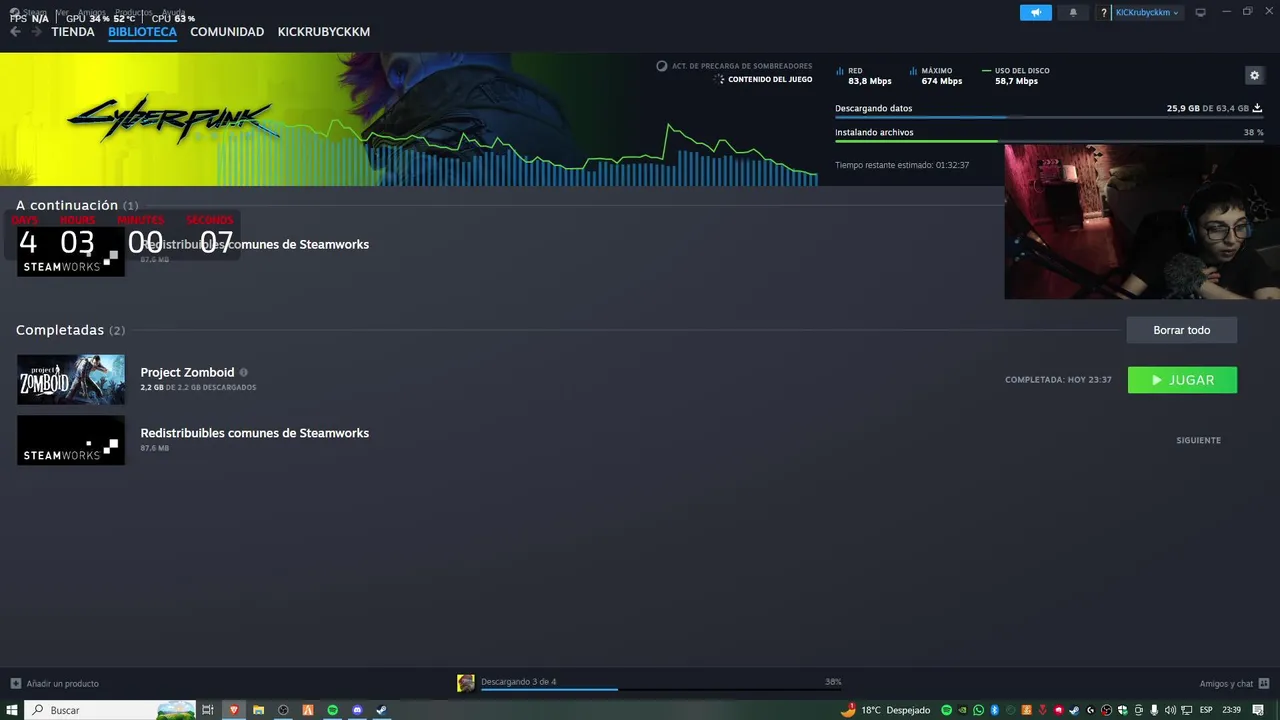Image resolution: width=1280 pixels, height=720 pixels.
Task: Open the COMUNIDAD tab
Action: click(x=227, y=32)
